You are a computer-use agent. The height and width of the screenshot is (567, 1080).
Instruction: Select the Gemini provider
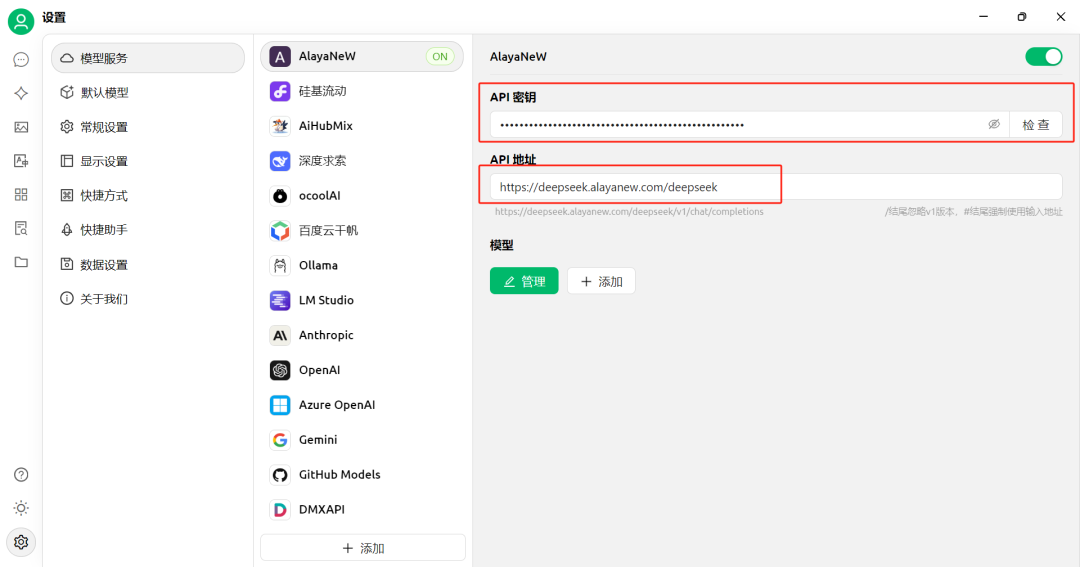[362, 440]
